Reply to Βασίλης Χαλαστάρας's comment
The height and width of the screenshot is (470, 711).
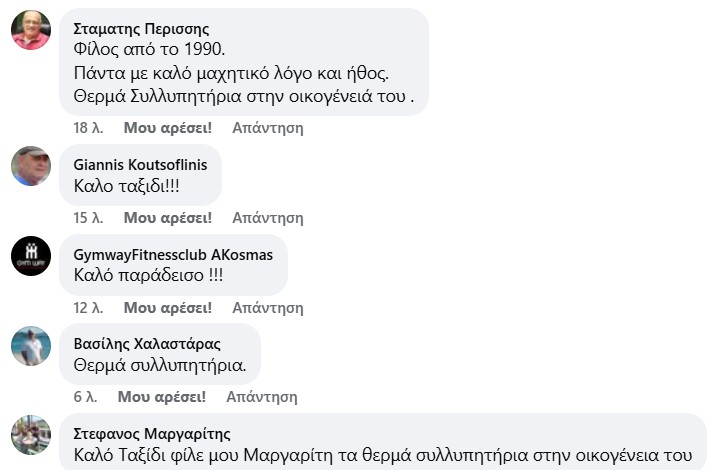coord(261,396)
